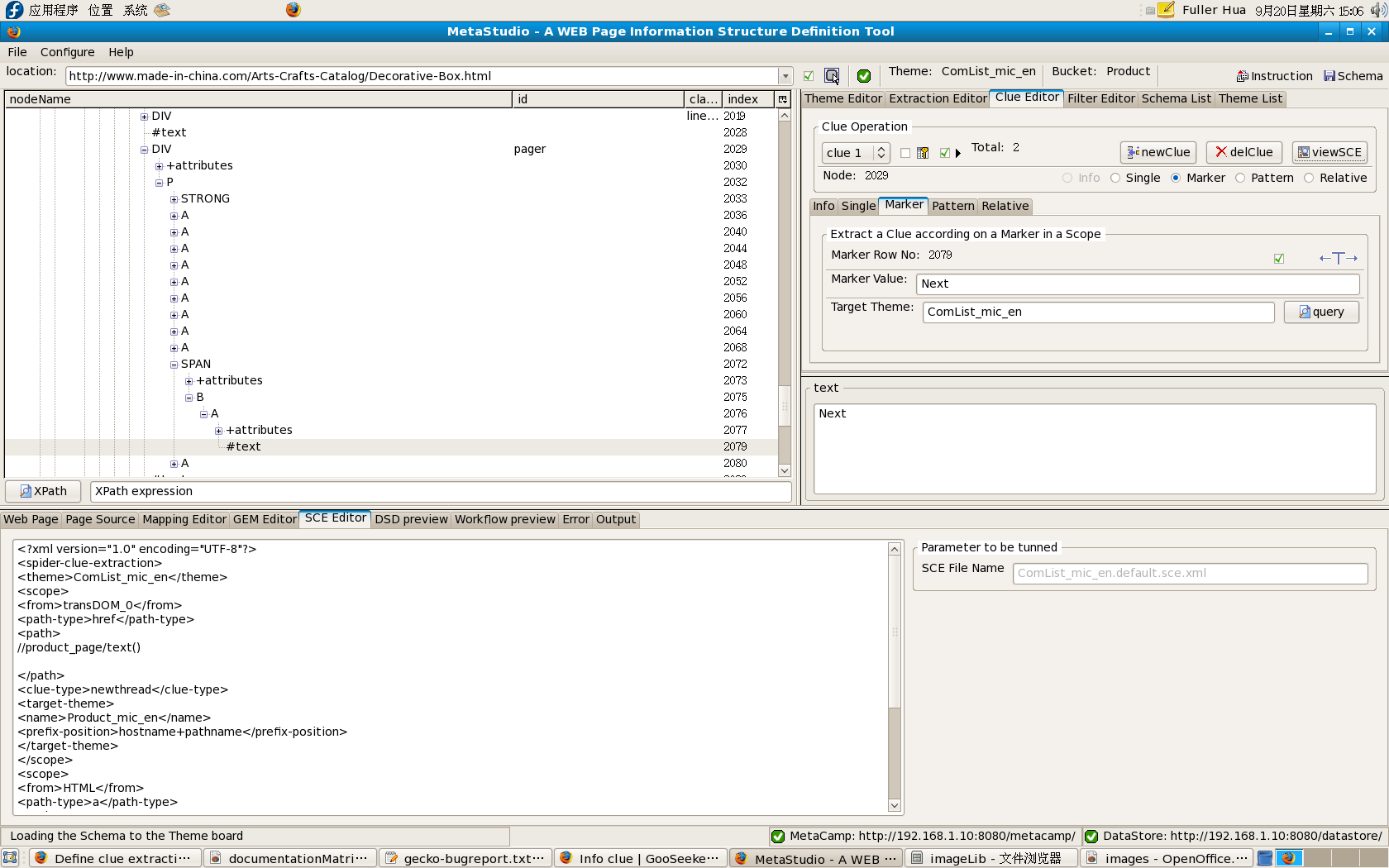Open the DSD preview tab
This screenshot has height=868, width=1389.
(x=411, y=519)
